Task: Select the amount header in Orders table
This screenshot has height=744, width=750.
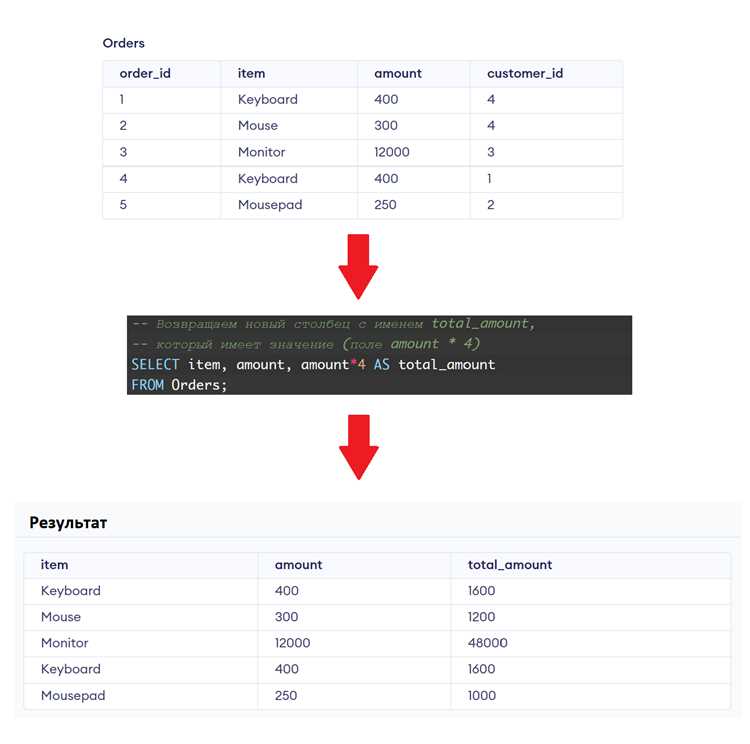Action: pos(398,74)
